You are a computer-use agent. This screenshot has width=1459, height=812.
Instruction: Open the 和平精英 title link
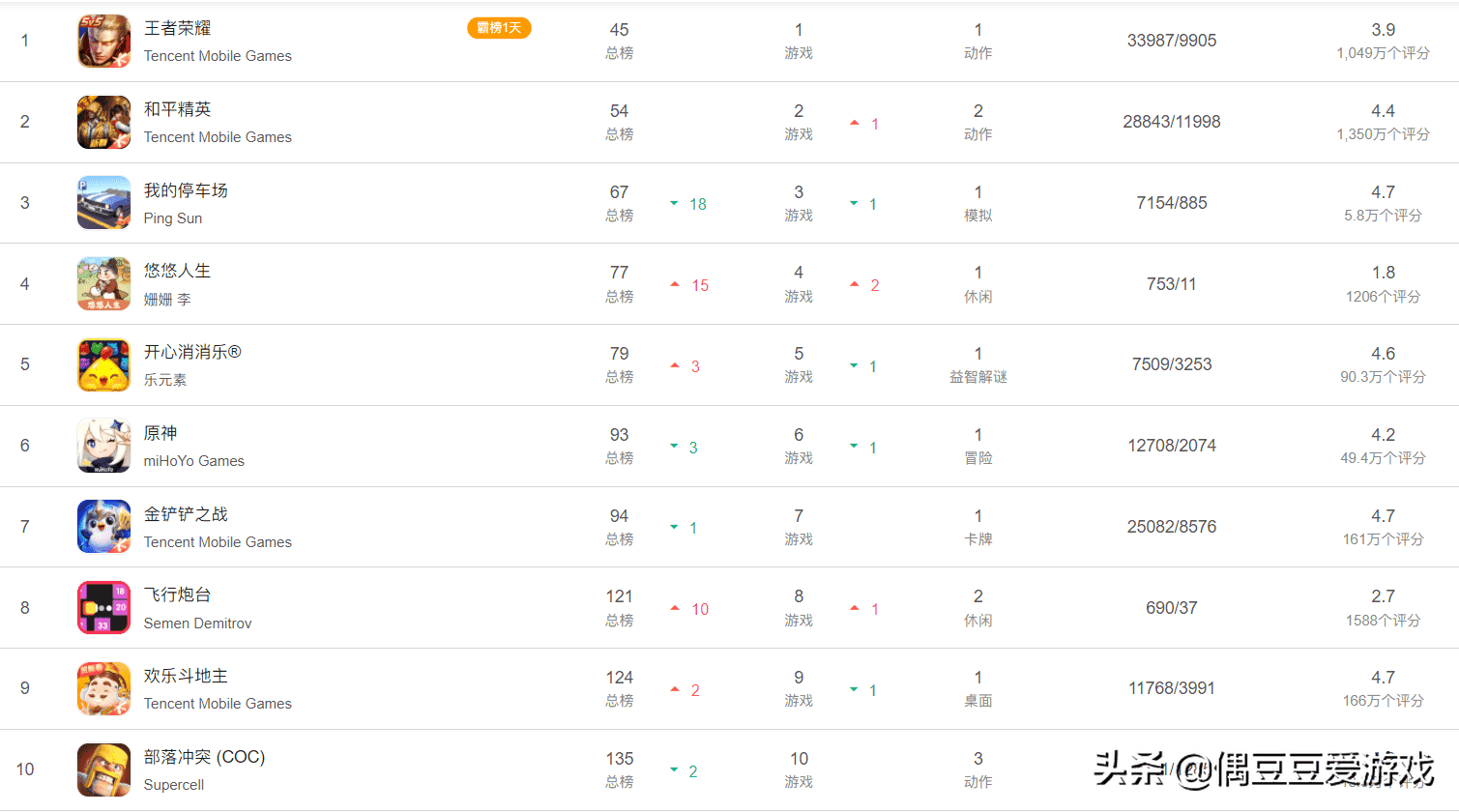pos(177,109)
